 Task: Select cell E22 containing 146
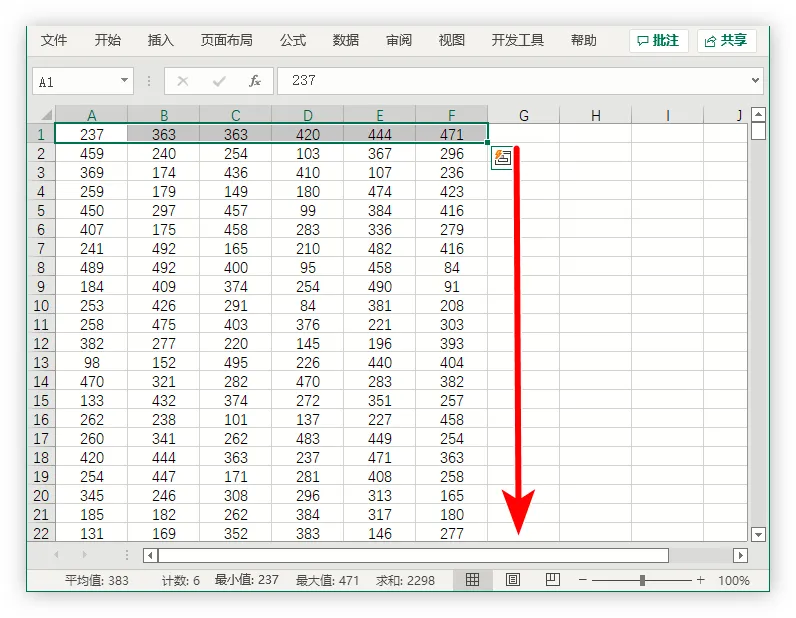click(380, 533)
